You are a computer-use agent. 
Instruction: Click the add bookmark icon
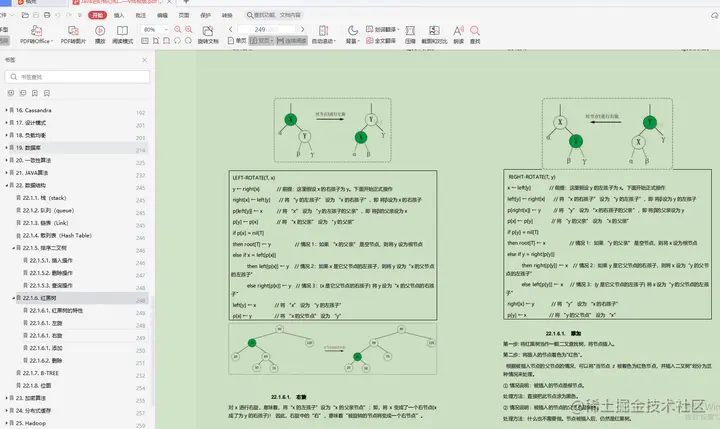(x=35, y=93)
